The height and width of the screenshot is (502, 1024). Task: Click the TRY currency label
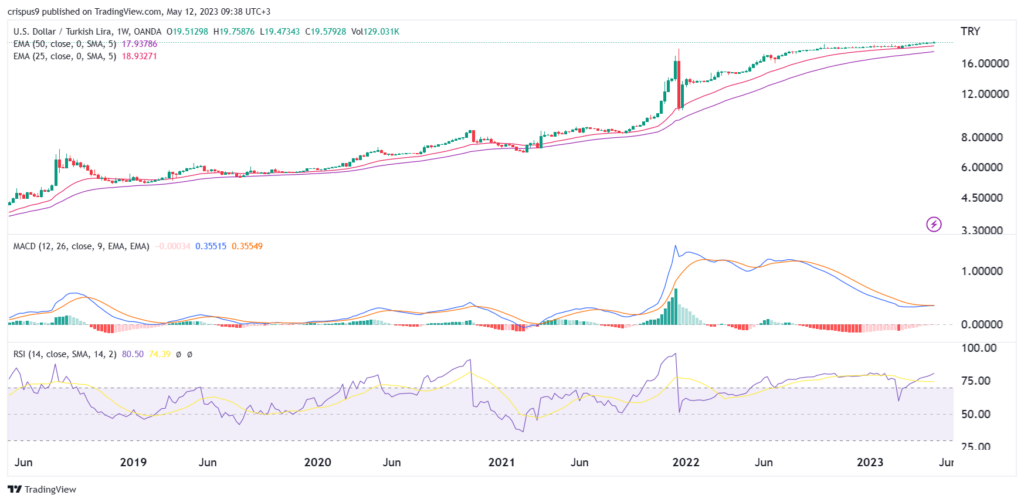(x=970, y=31)
